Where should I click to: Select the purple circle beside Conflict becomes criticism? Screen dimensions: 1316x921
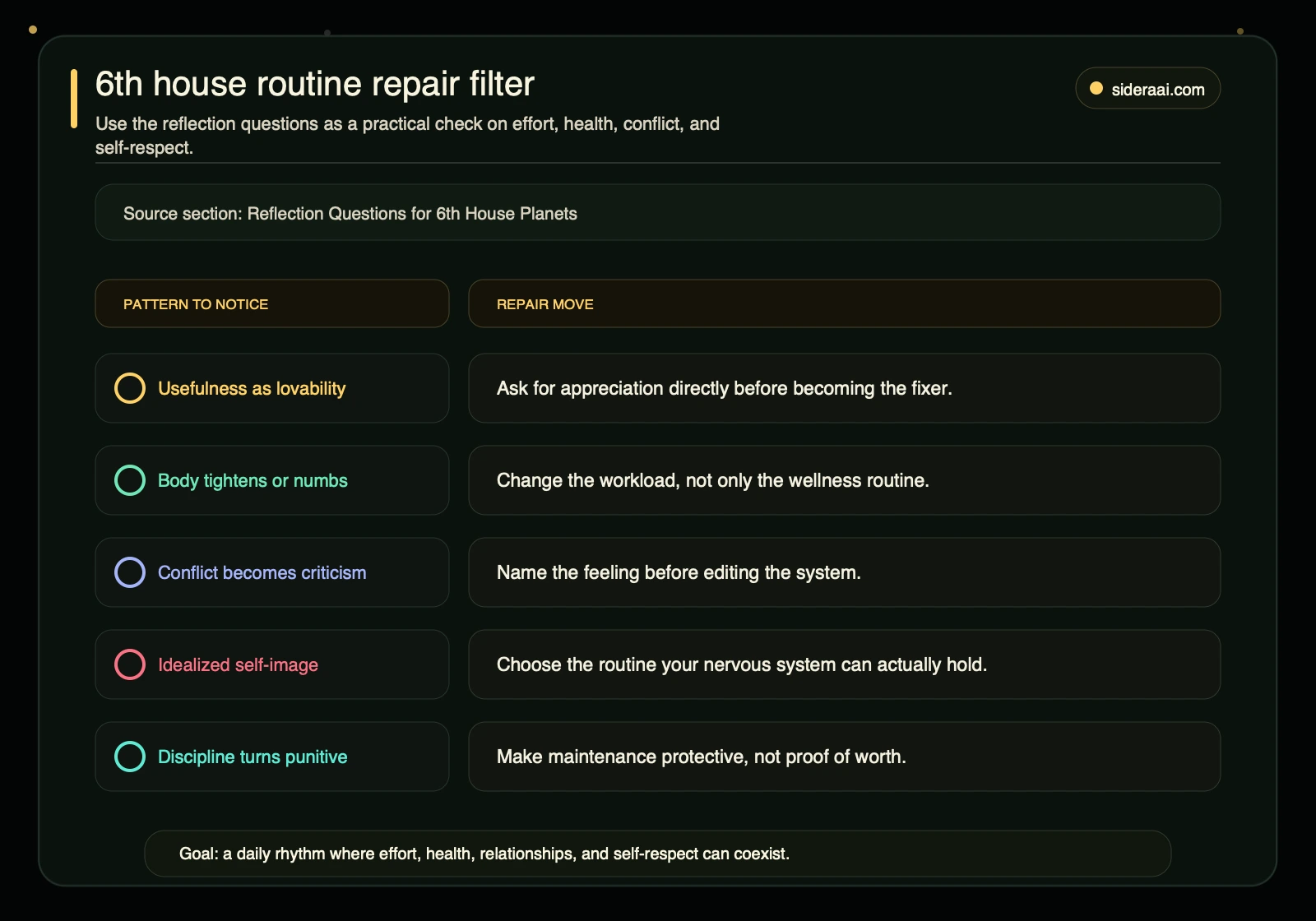(x=130, y=572)
